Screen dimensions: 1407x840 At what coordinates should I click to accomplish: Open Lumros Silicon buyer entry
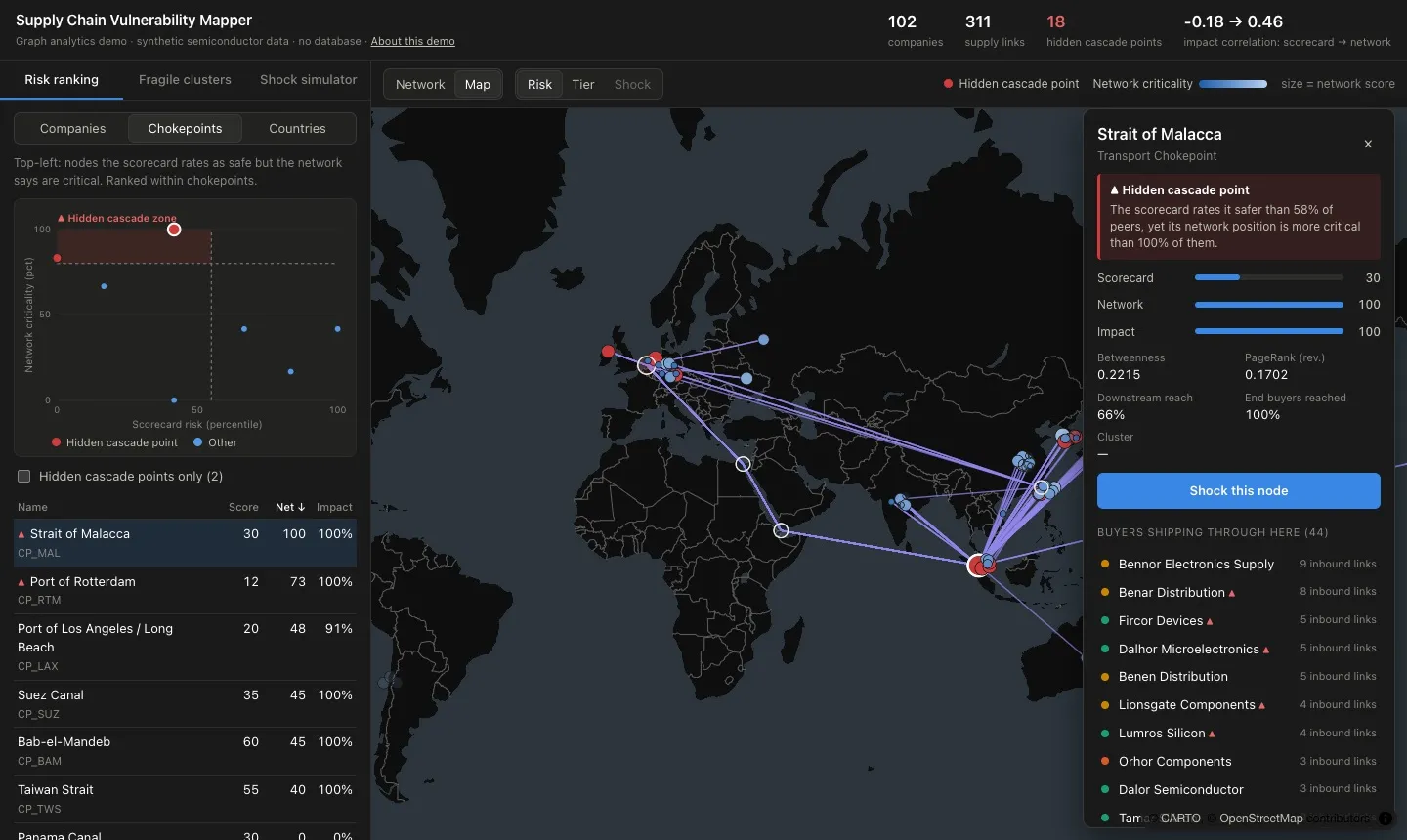1238,734
